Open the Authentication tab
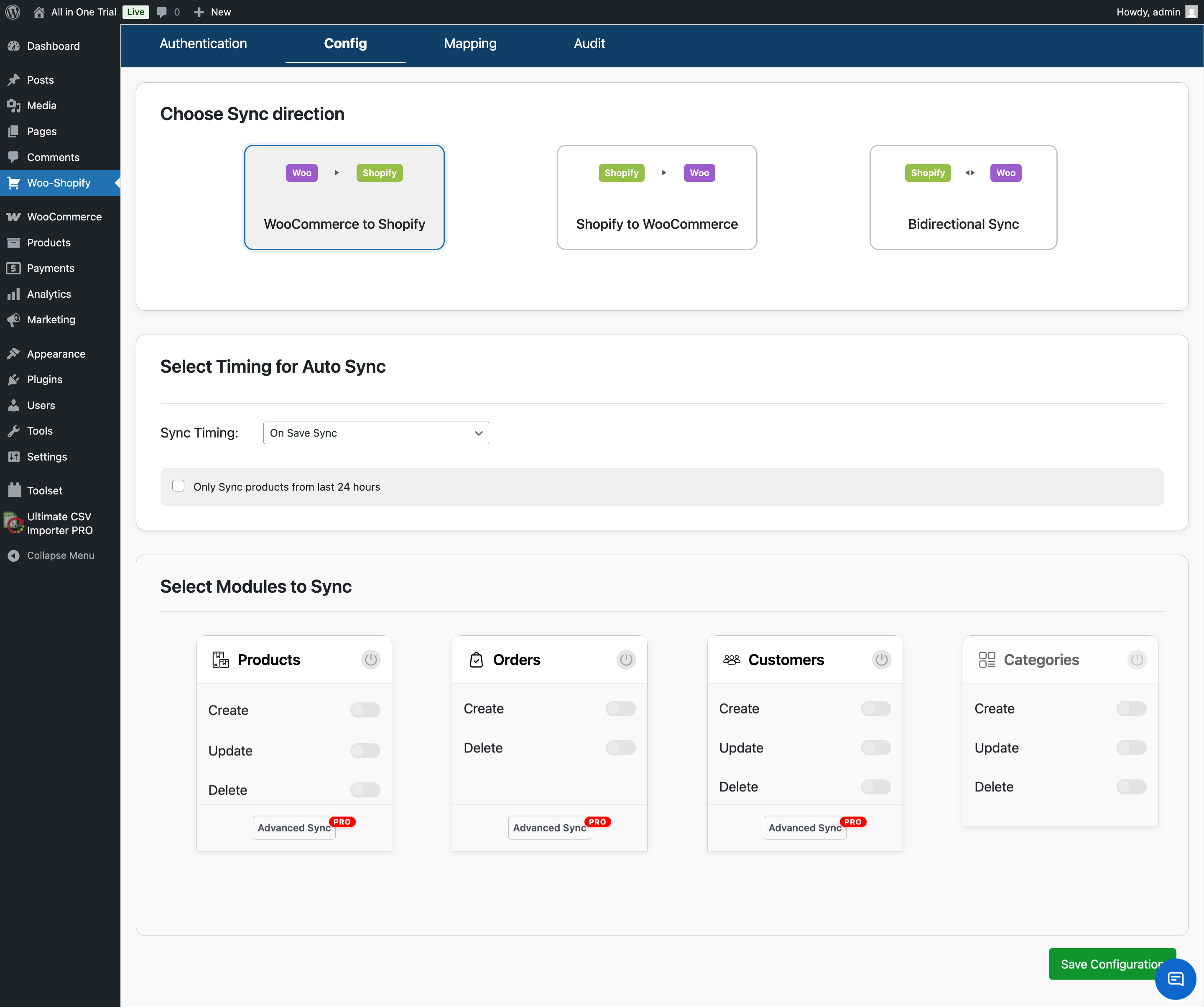 (x=203, y=43)
